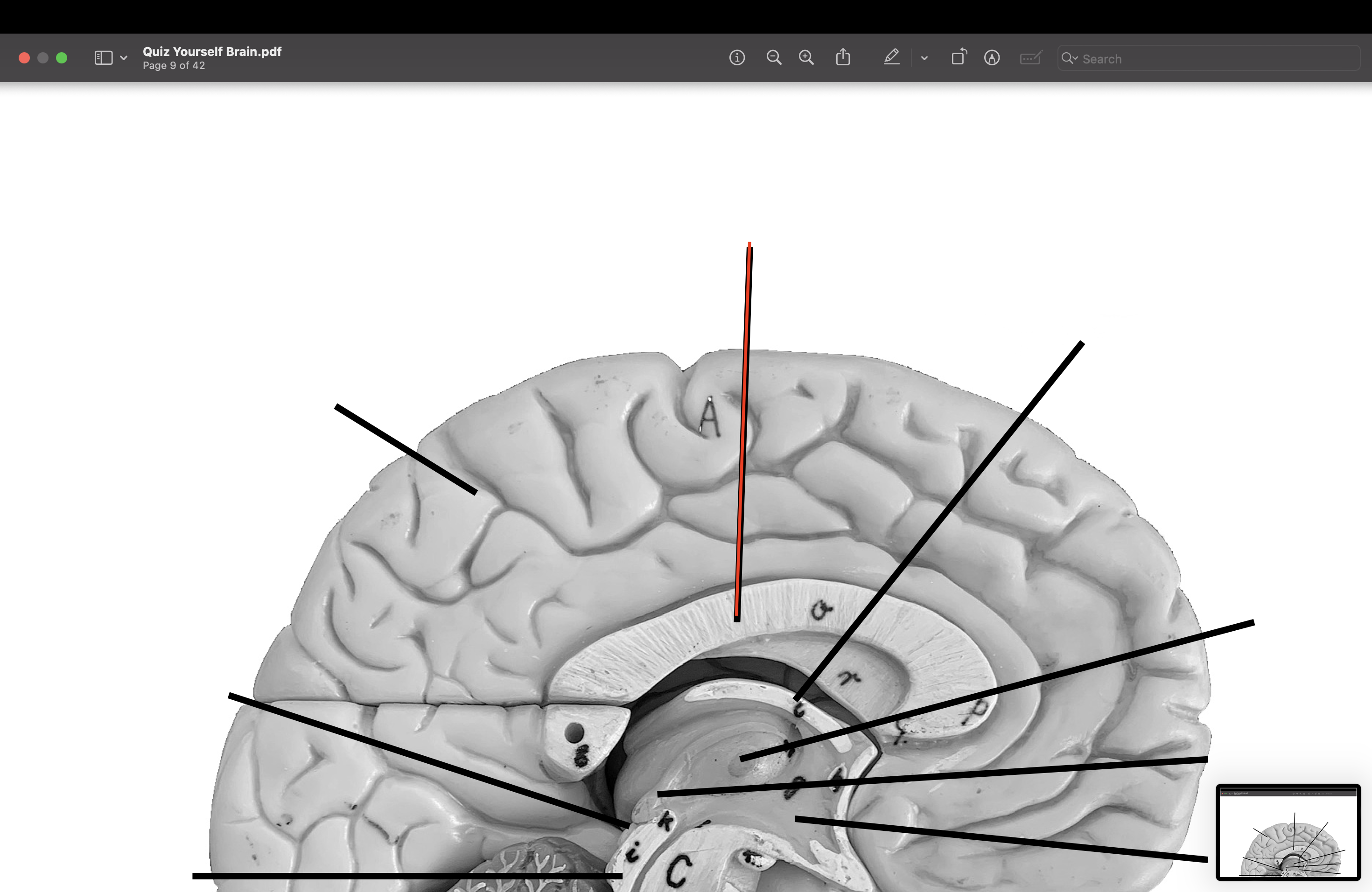
Task: Click the form filling toolbar icon
Action: [1031, 58]
